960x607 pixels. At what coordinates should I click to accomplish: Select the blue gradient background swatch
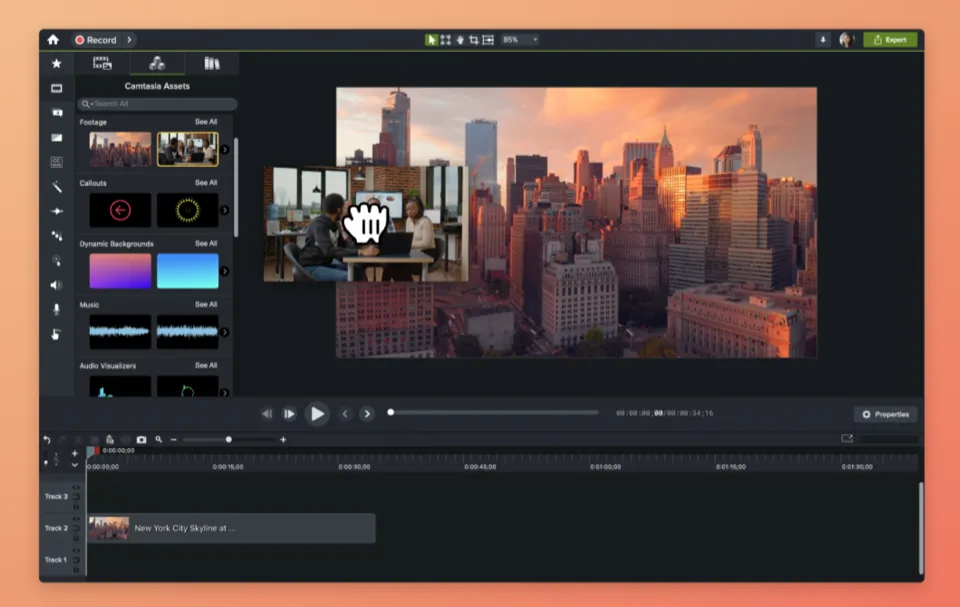(187, 271)
